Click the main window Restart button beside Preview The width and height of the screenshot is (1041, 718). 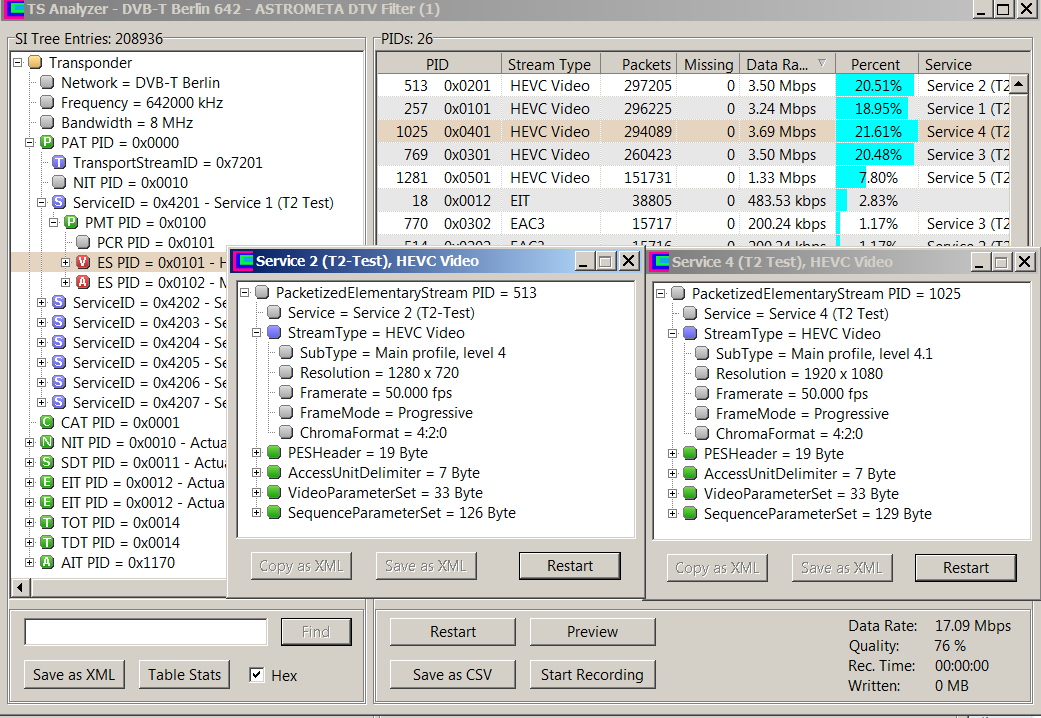(452, 632)
